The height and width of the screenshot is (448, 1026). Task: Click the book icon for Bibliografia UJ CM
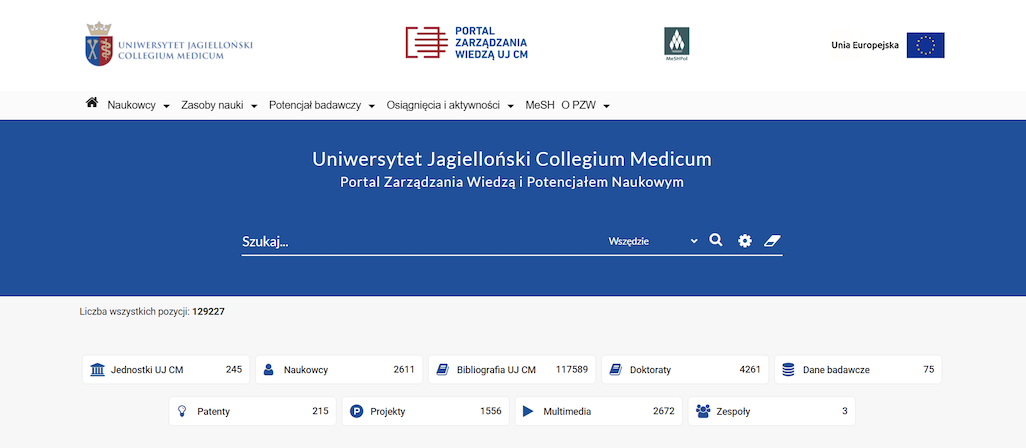click(442, 370)
